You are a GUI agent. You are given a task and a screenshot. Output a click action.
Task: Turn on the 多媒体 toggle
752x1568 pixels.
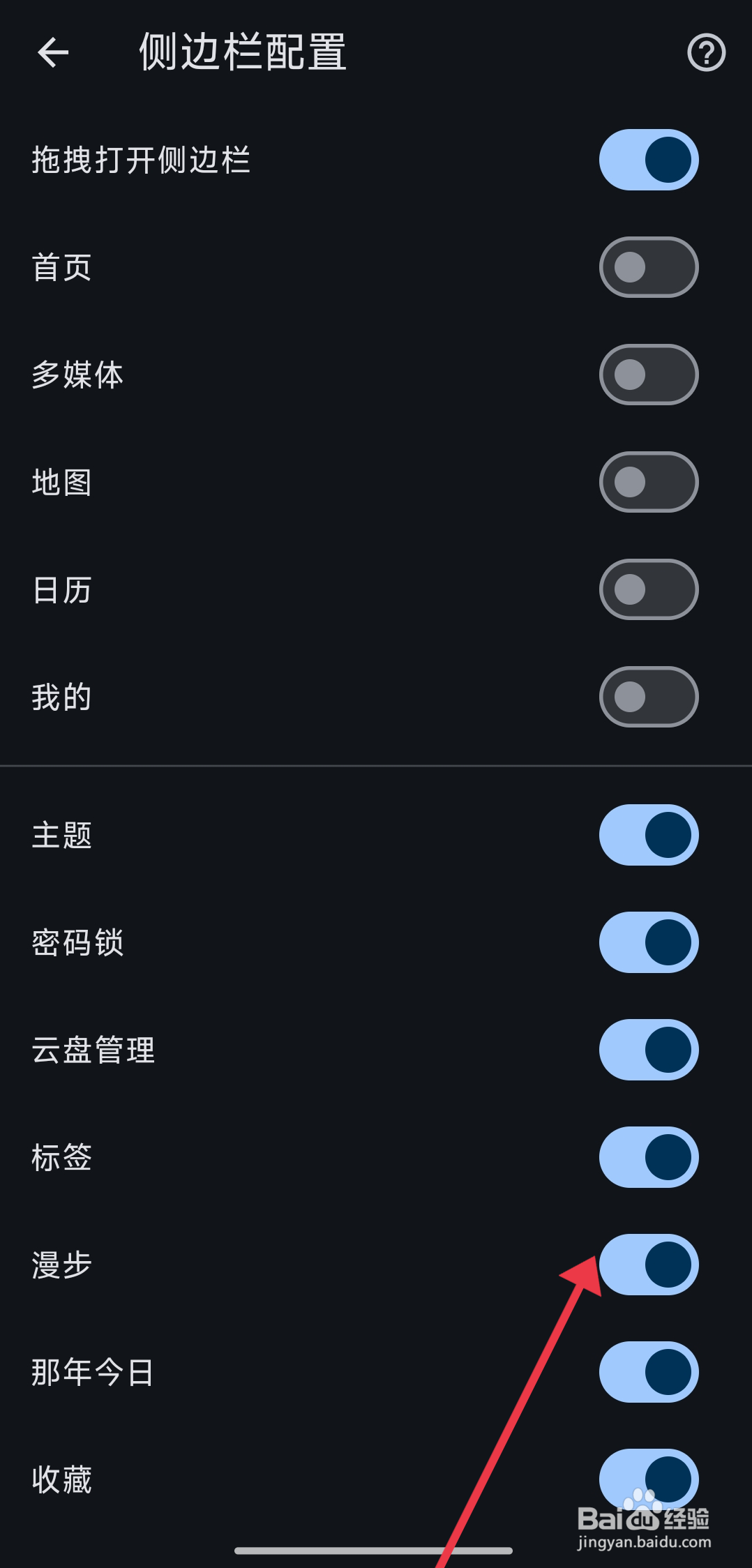click(649, 375)
